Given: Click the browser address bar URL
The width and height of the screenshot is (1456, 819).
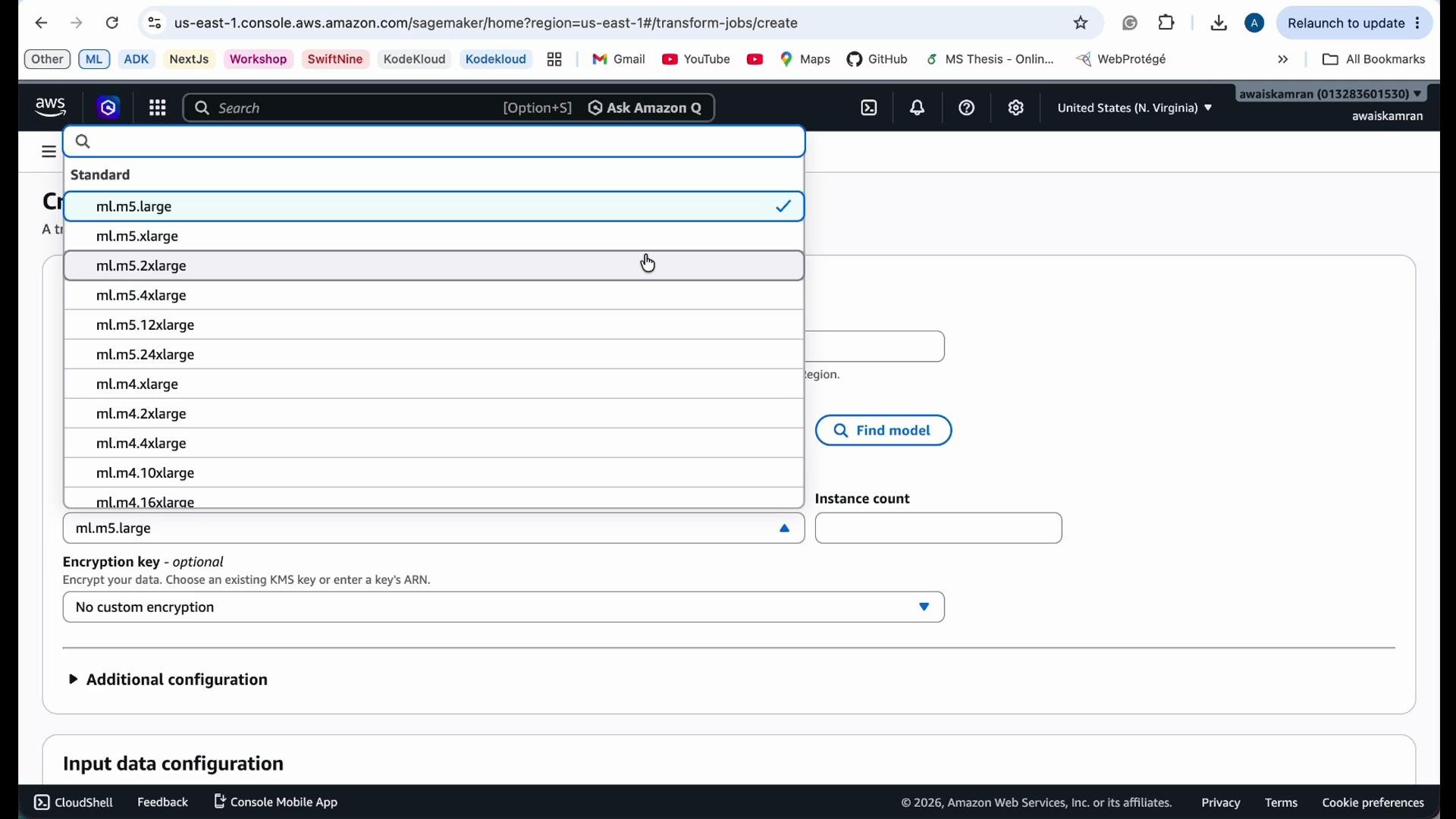Looking at the screenshot, I should pyautogui.click(x=486, y=24).
